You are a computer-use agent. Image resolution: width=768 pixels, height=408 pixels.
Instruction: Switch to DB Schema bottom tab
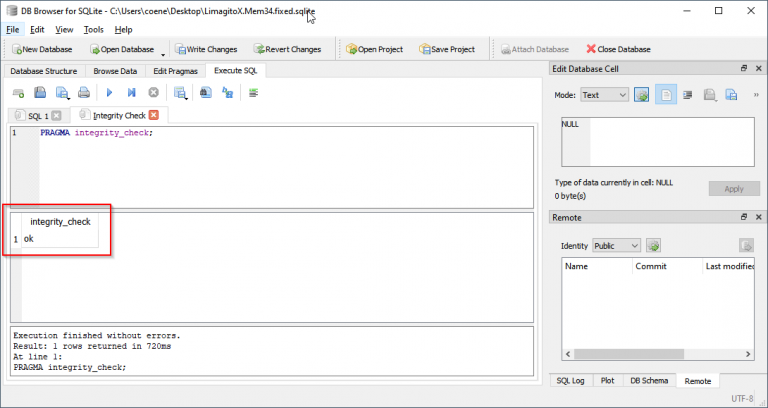pos(649,381)
